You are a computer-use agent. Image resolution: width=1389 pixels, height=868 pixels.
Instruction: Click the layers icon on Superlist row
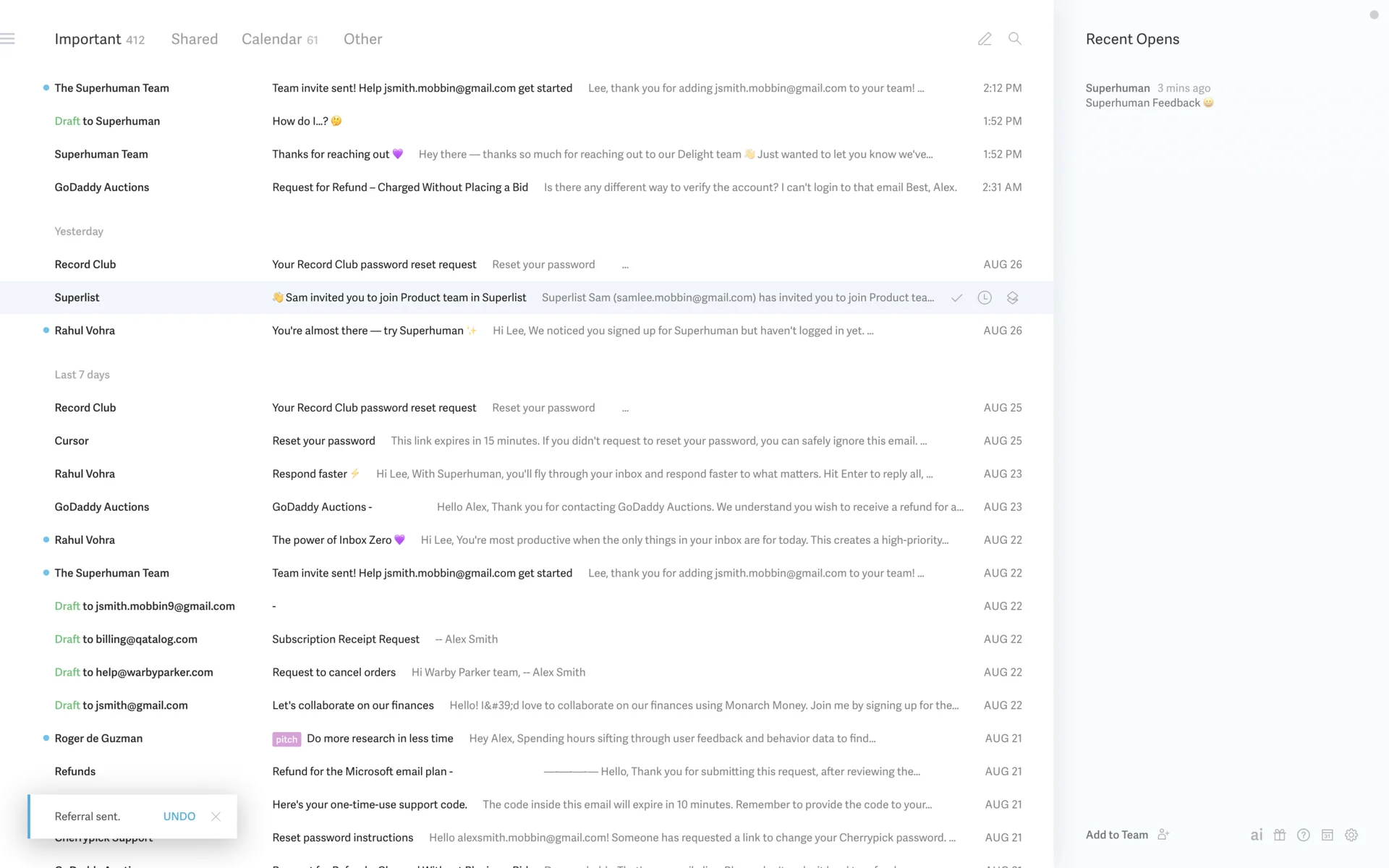click(x=1012, y=298)
